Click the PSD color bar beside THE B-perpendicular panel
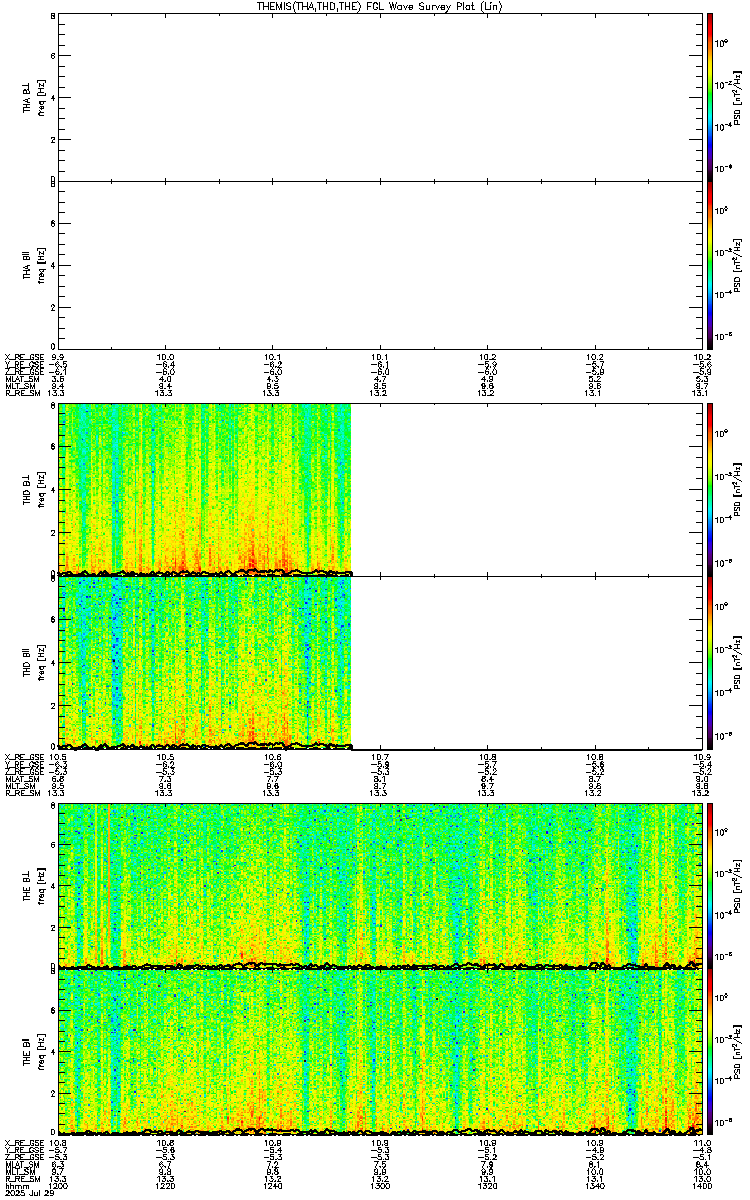750x1200 pixels. point(709,885)
